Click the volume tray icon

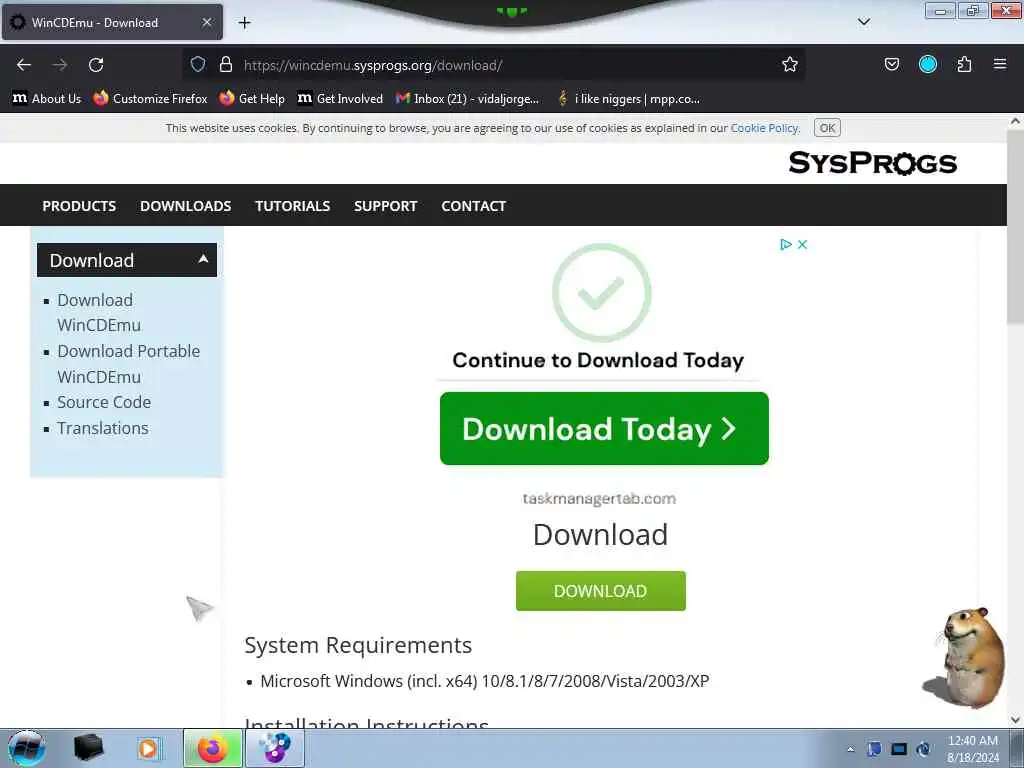923,749
